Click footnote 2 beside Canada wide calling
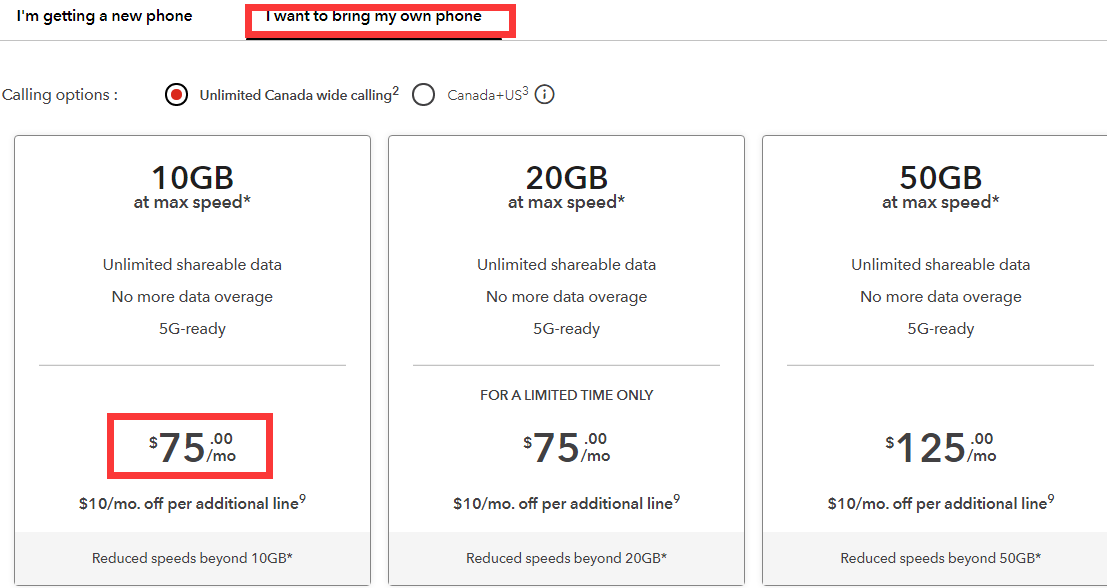1107x588 pixels. click(395, 91)
